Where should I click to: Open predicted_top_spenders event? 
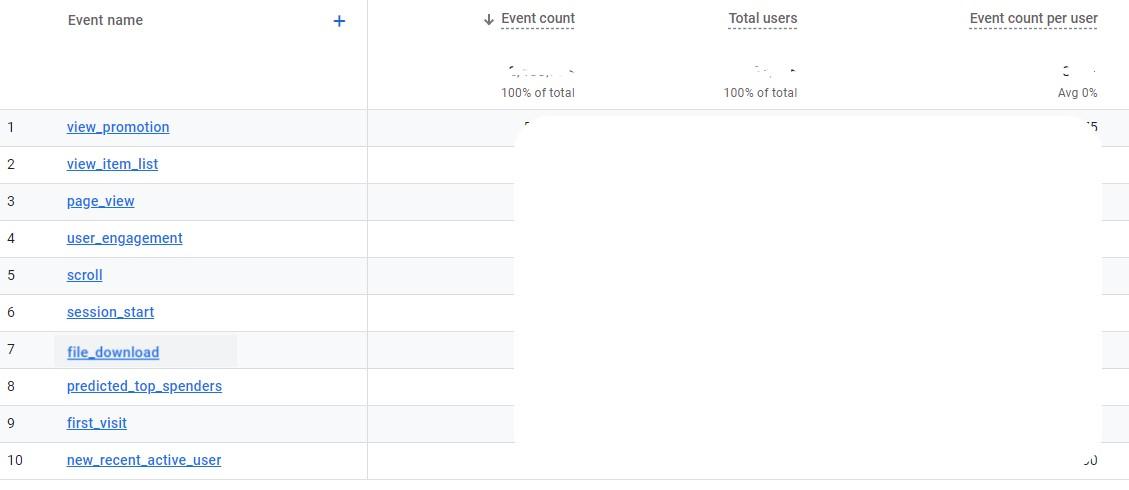pyautogui.click(x=144, y=386)
